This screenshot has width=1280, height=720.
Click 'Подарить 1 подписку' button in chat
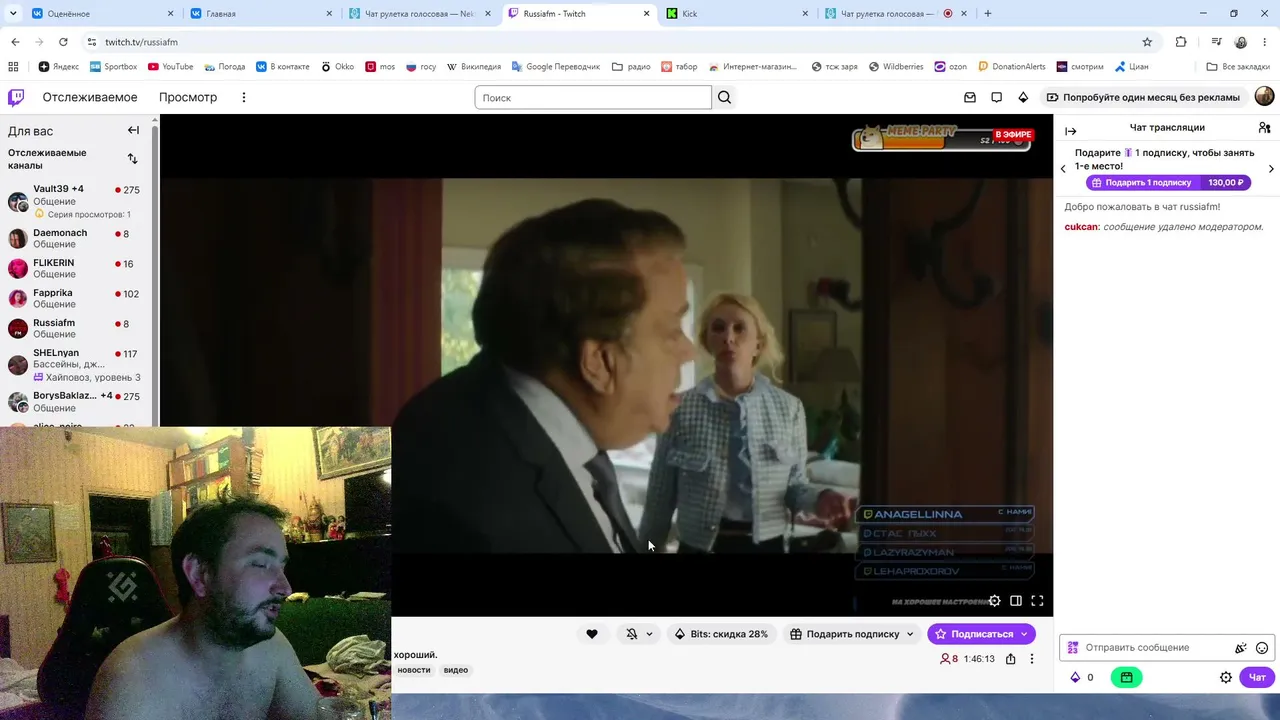[x=1168, y=183]
